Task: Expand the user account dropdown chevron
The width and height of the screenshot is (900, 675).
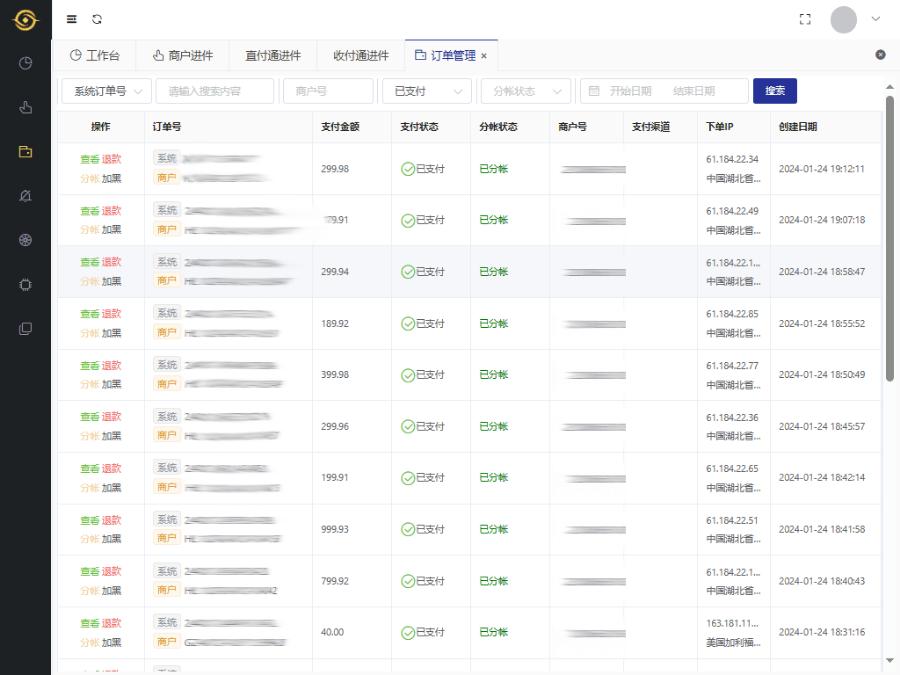Action: point(875,19)
